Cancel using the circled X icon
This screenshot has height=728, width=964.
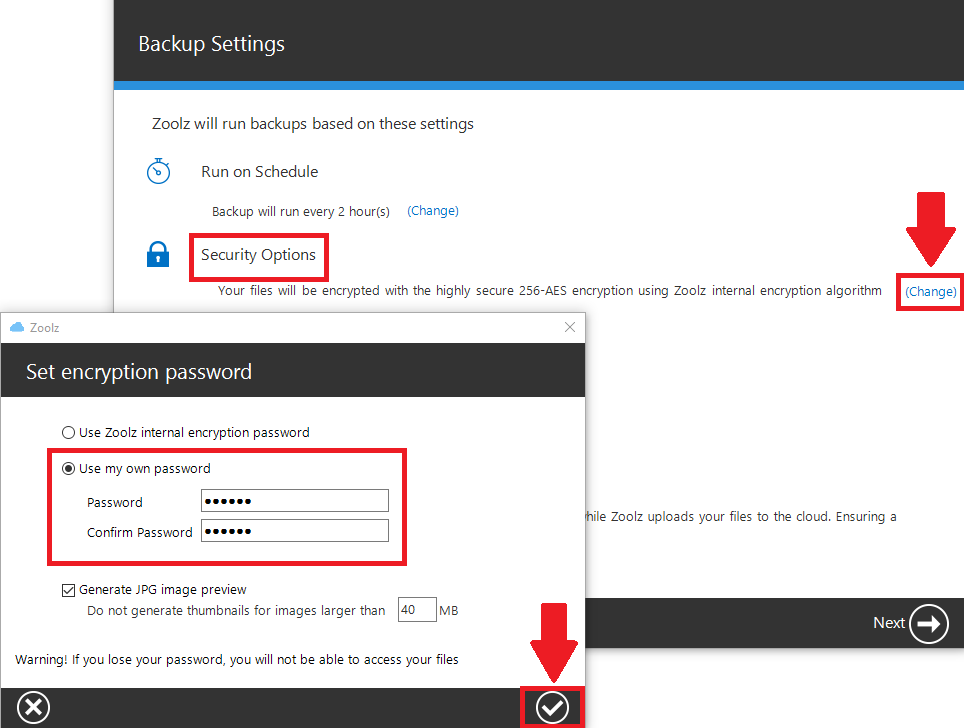pyautogui.click(x=33, y=706)
